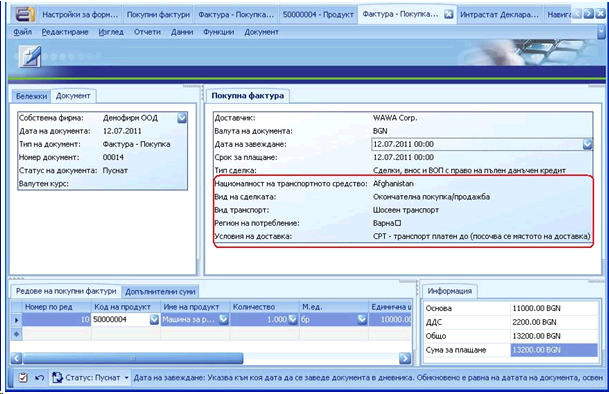This screenshot has height=394, width=609.
Task: Expand the Машина за р... product name dropdown
Action: pyautogui.click(x=223, y=319)
